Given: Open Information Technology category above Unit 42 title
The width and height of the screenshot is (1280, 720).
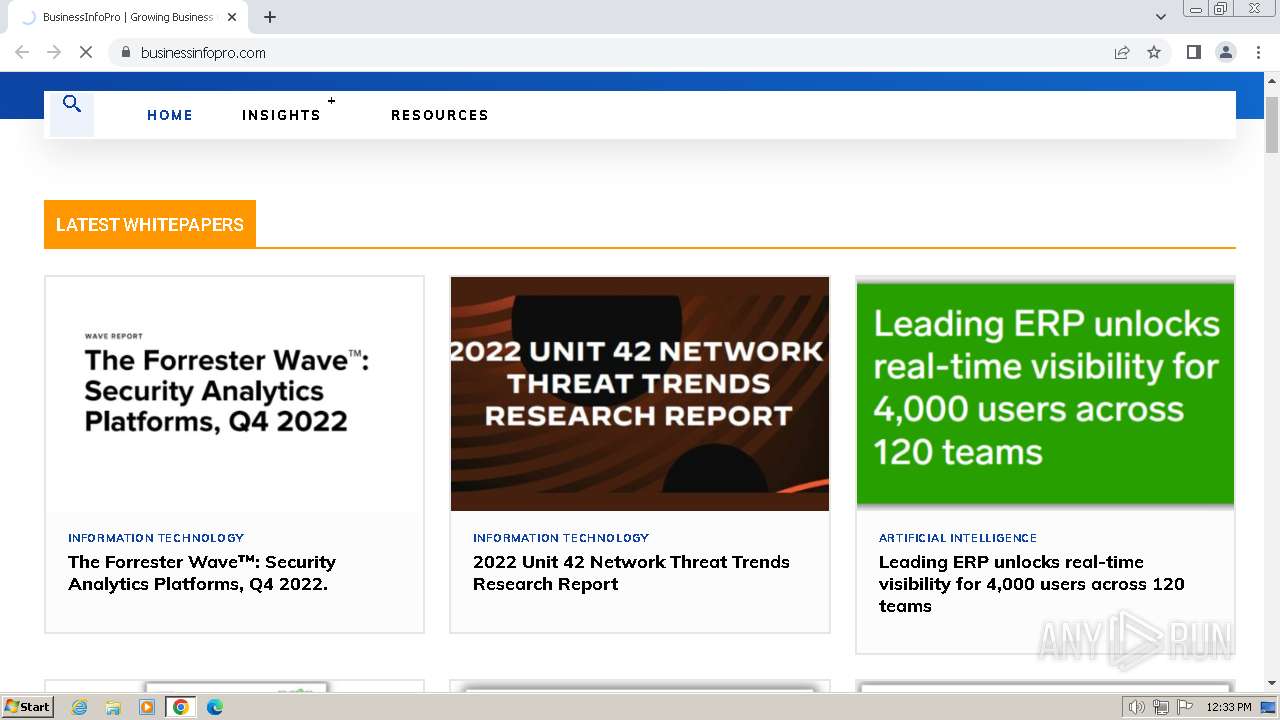Looking at the screenshot, I should tap(561, 538).
